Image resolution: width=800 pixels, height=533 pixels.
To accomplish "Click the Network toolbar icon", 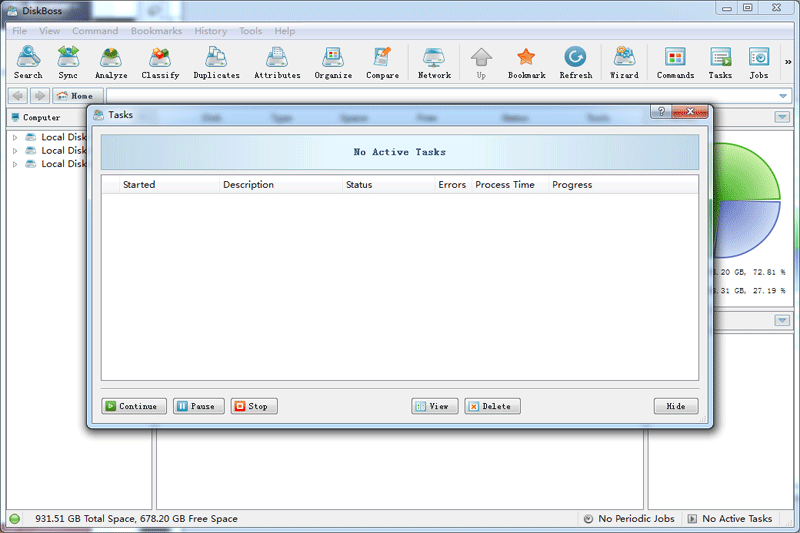I will point(434,62).
